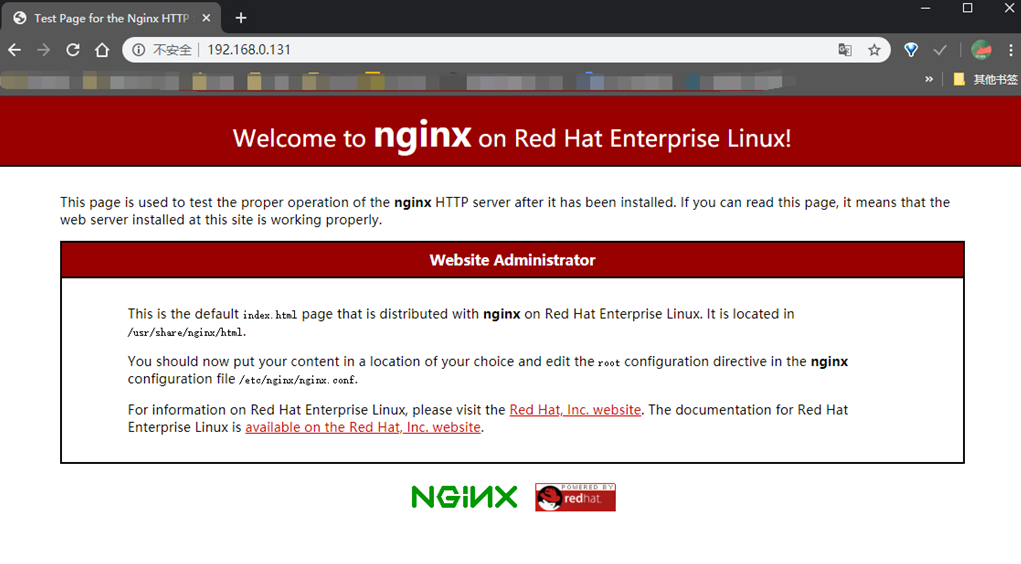Open a new browser tab

tap(241, 18)
